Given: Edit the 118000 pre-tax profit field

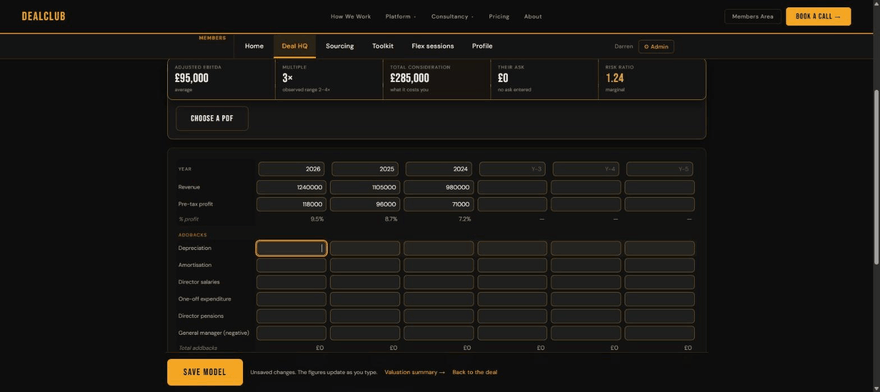Looking at the screenshot, I should pos(291,204).
